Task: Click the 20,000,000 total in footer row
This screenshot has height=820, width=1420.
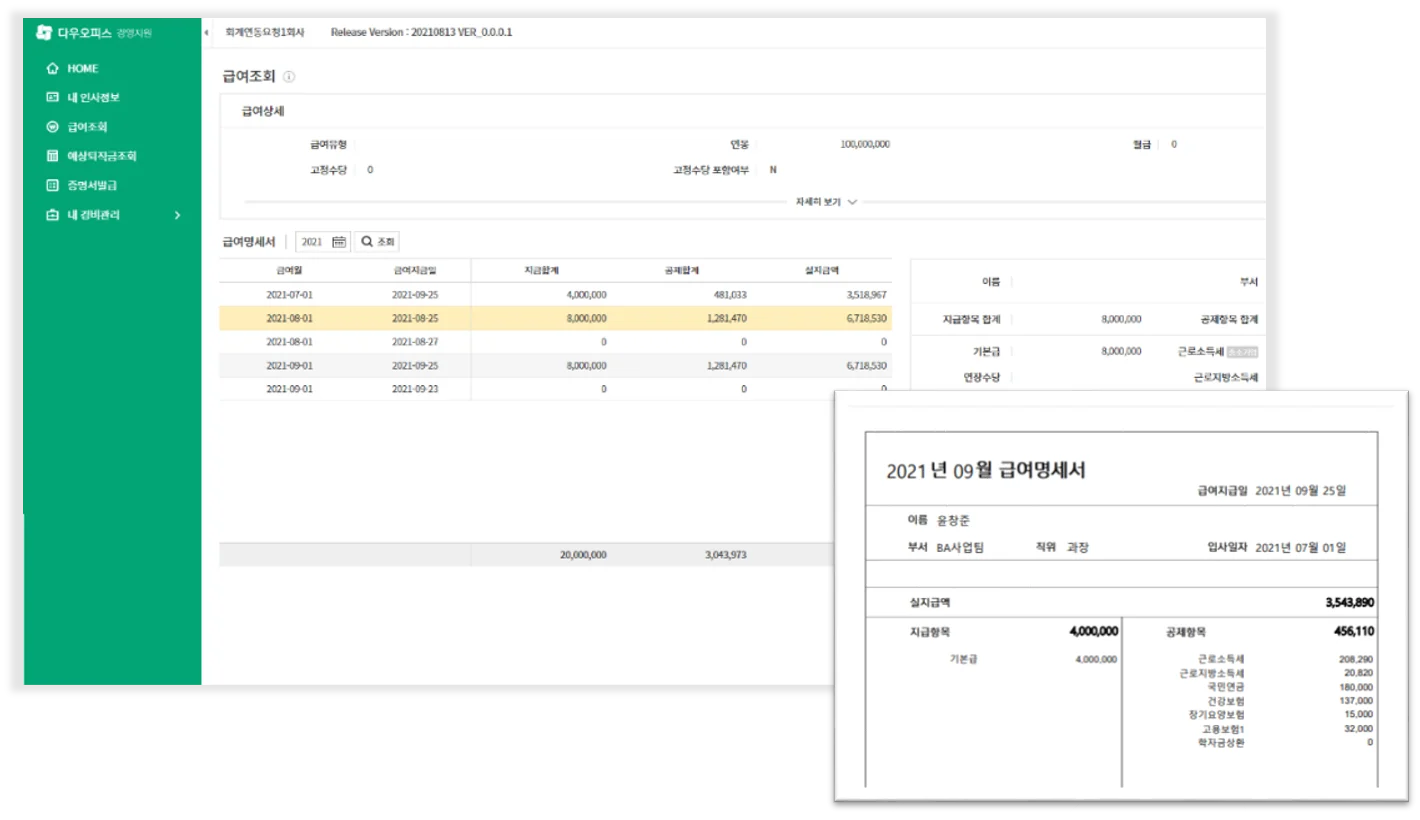Action: pyautogui.click(x=582, y=555)
